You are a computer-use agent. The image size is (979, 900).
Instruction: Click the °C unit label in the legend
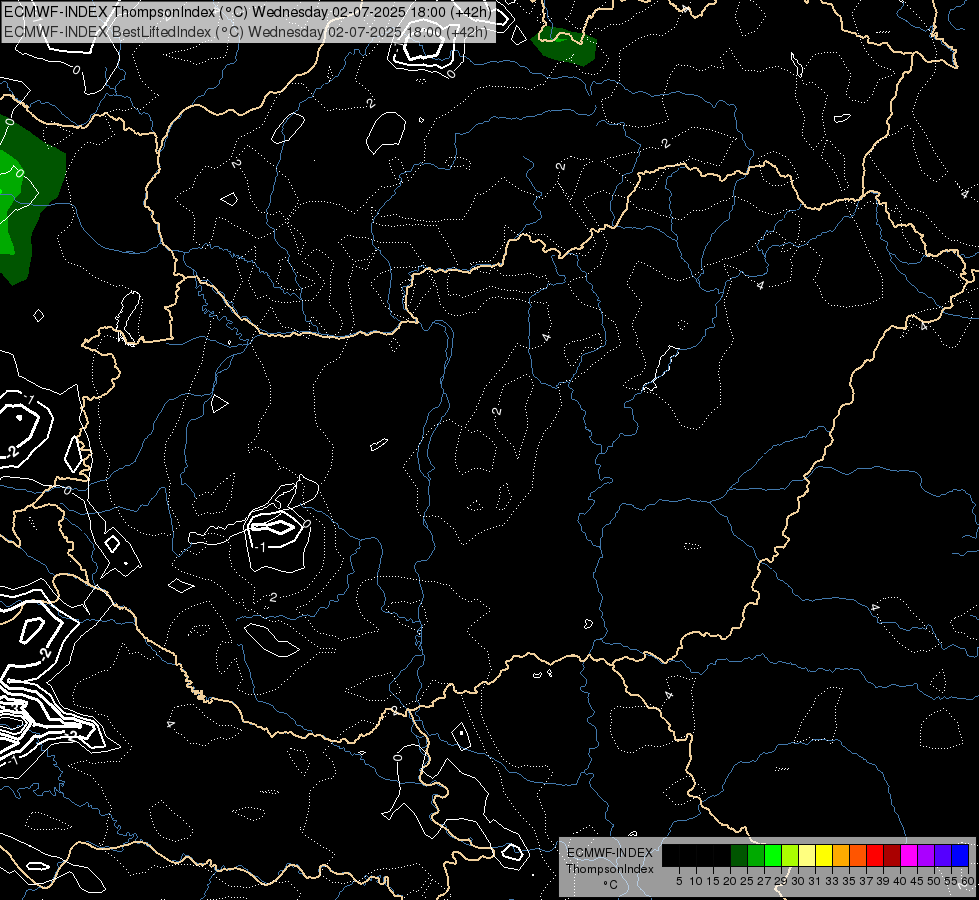[611, 884]
